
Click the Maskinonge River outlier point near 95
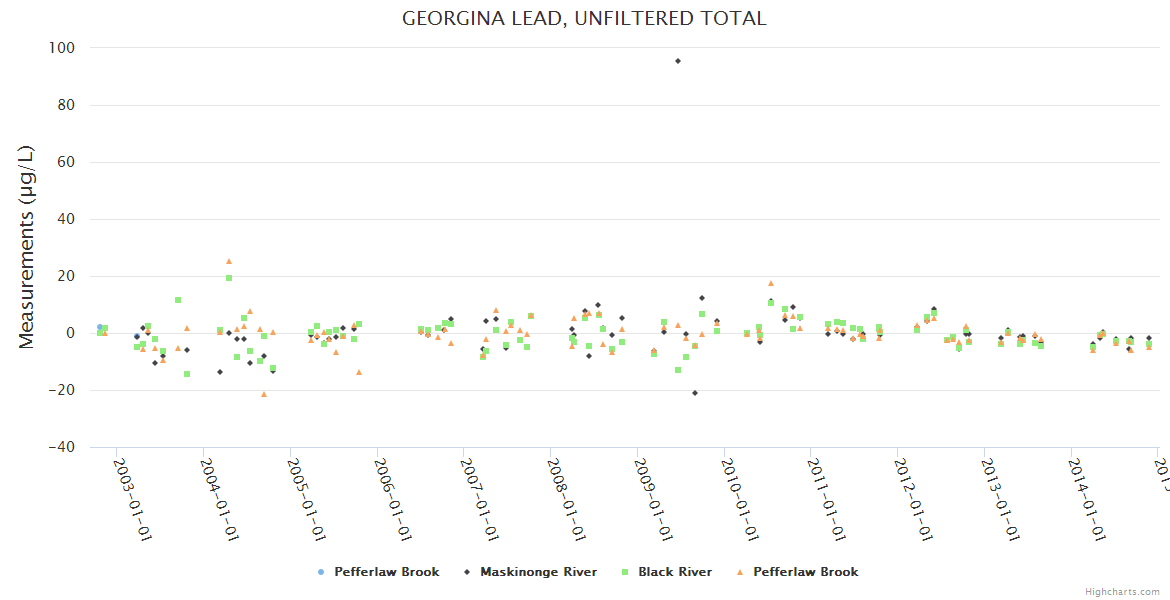678,61
